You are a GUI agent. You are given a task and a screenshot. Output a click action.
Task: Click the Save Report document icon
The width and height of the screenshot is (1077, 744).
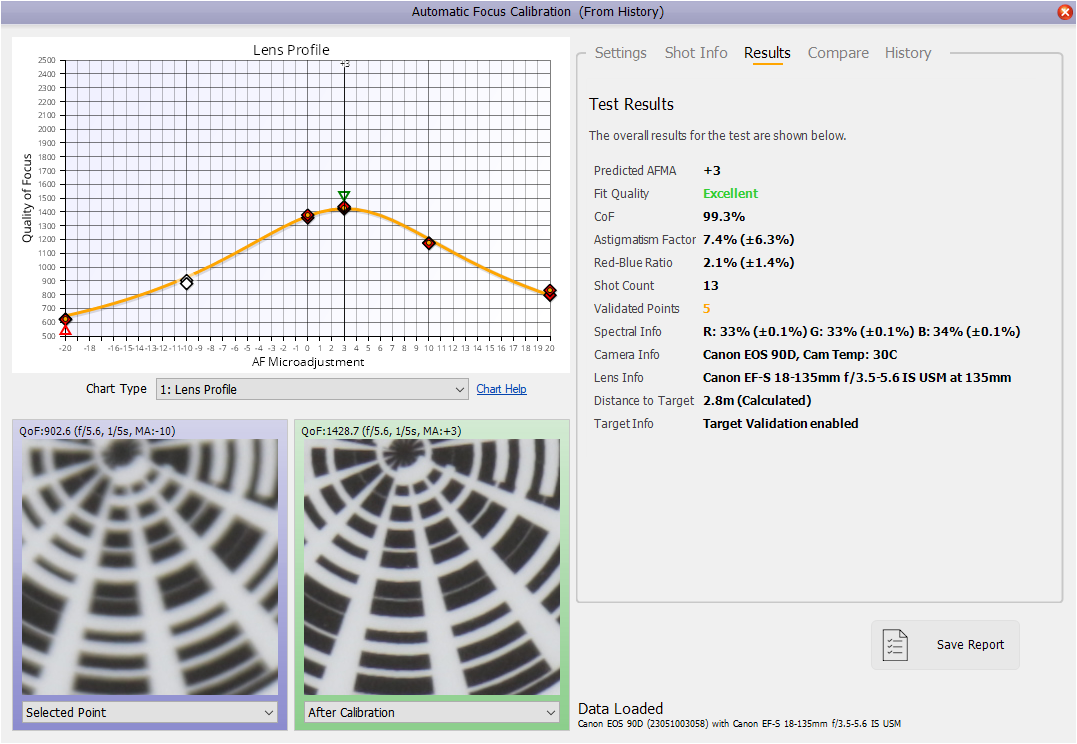click(895, 645)
